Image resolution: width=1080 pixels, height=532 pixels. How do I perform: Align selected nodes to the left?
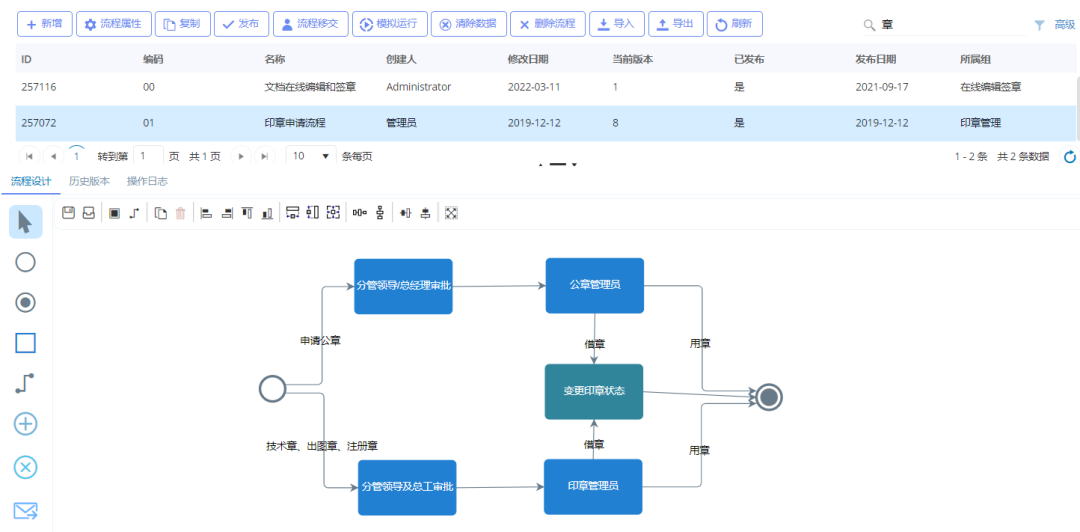point(206,213)
